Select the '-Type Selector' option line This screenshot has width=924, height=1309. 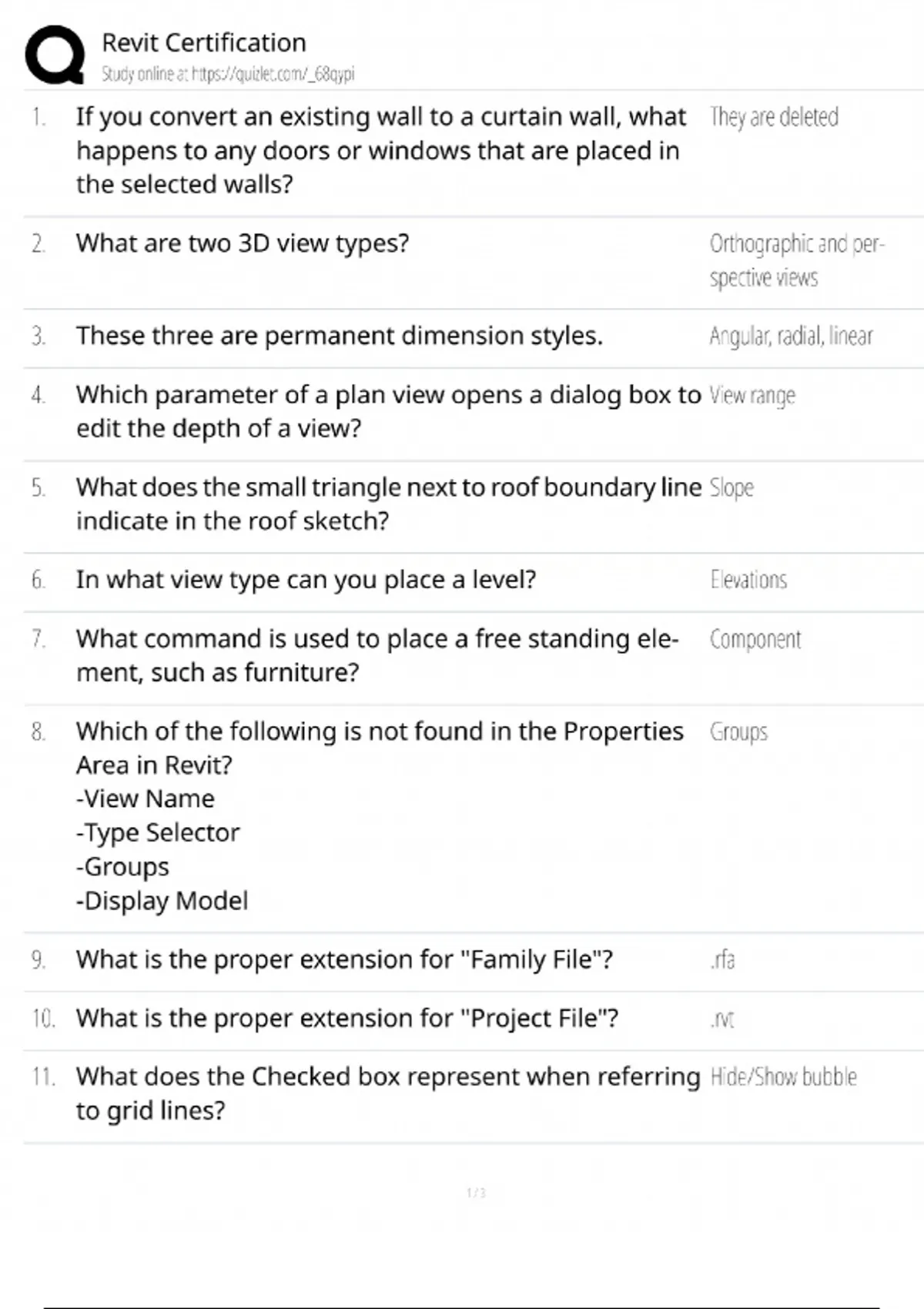(158, 832)
